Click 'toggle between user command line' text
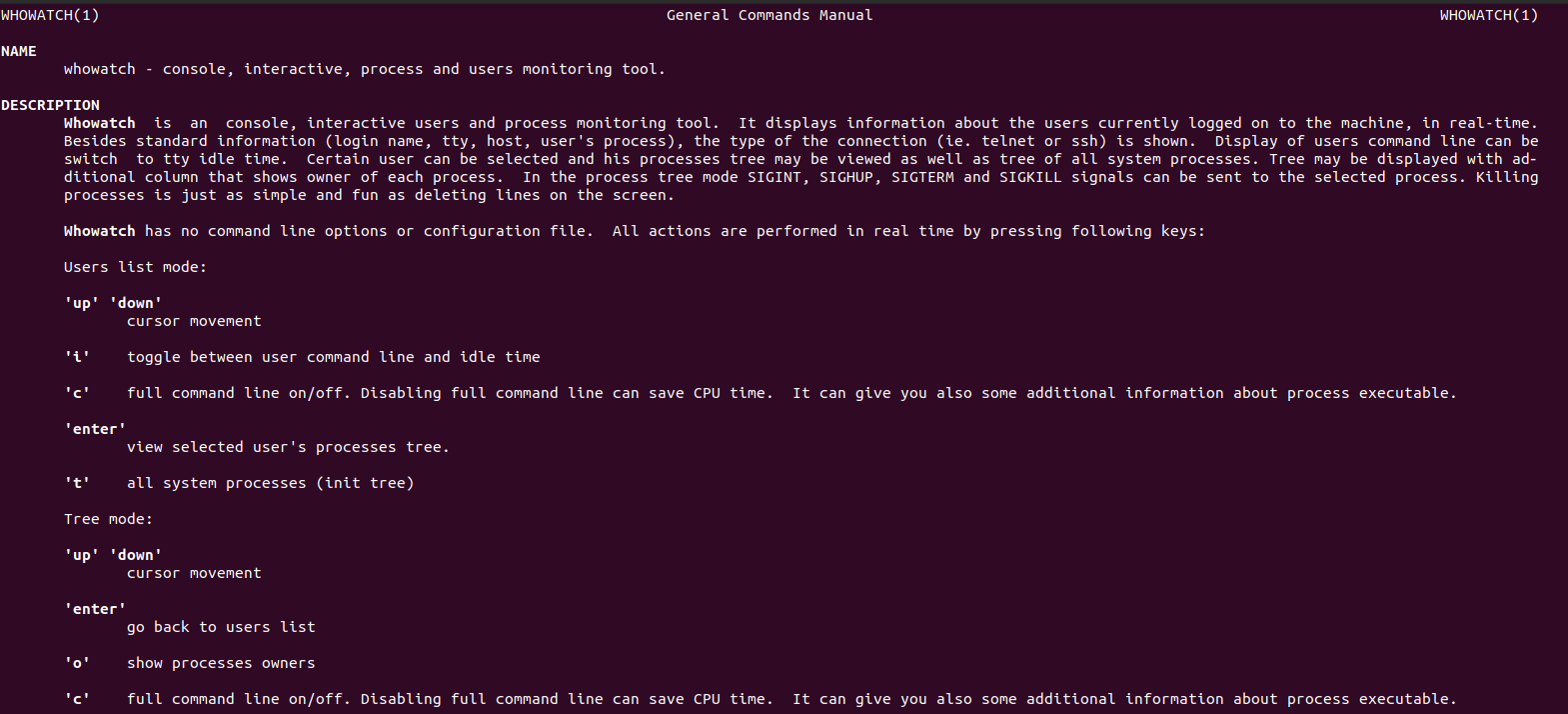The width and height of the screenshot is (1568, 714). pos(270,357)
